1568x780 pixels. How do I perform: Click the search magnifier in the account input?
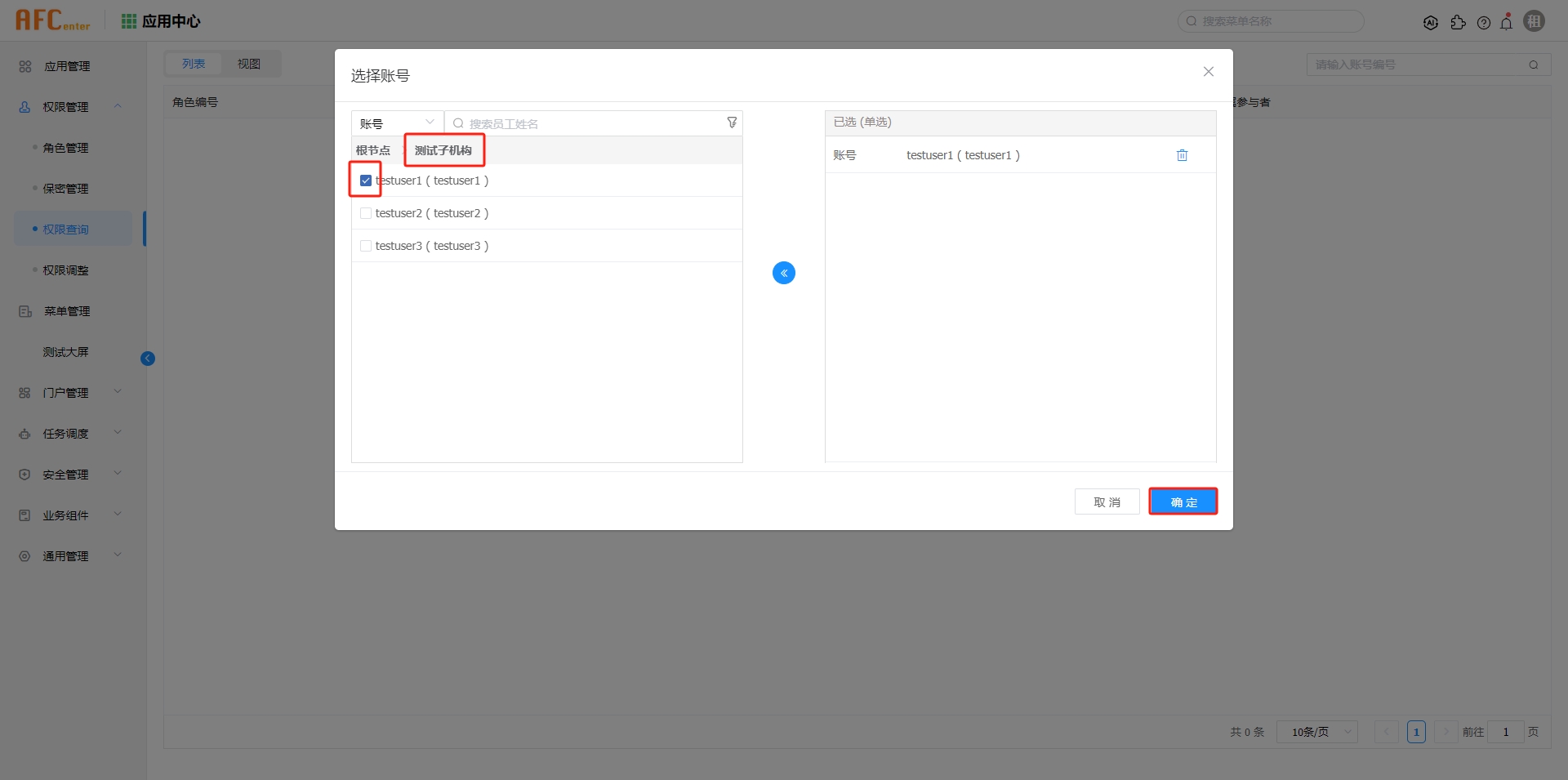coord(1535,65)
